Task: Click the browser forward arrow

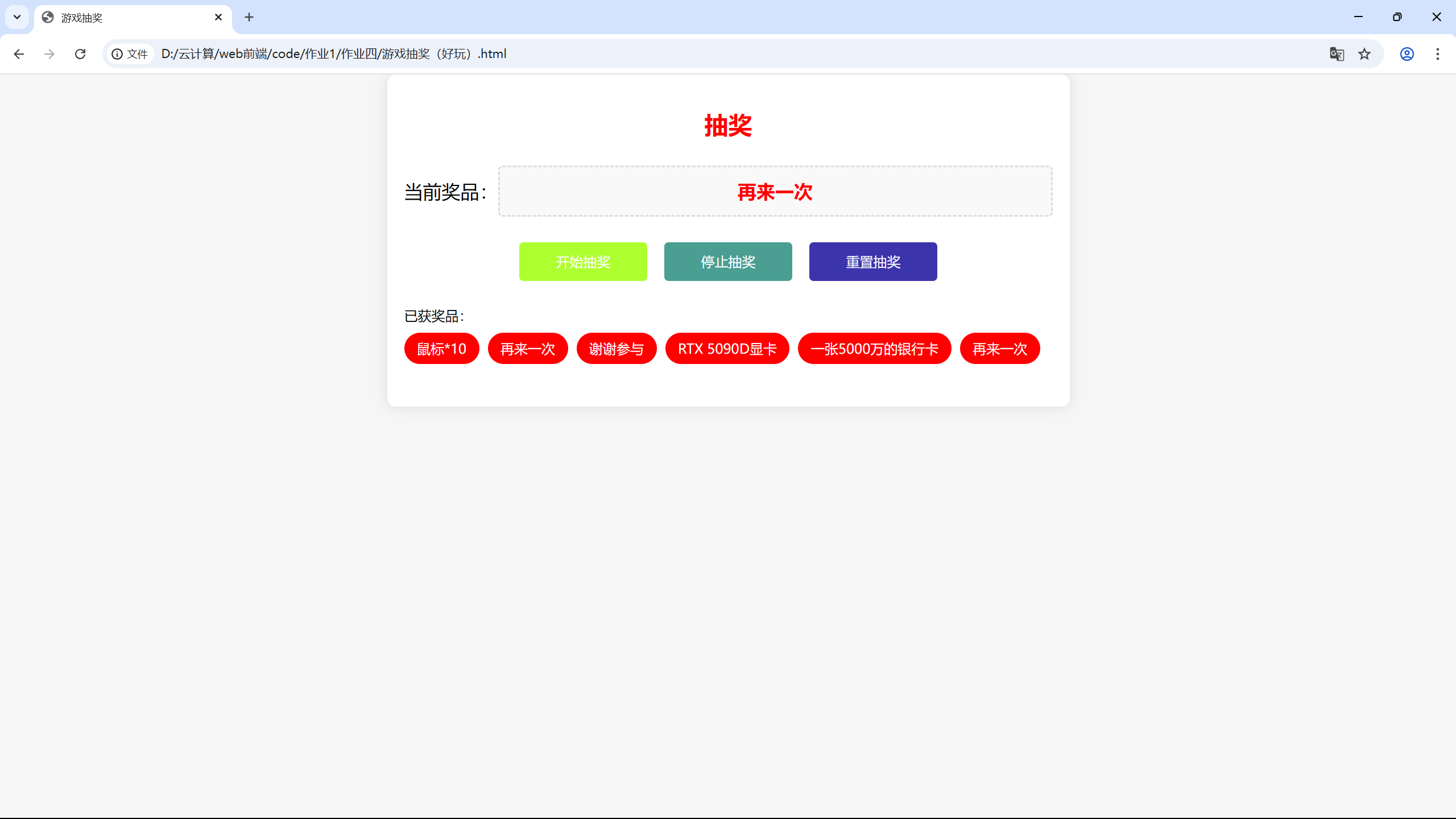Action: pos(49,54)
